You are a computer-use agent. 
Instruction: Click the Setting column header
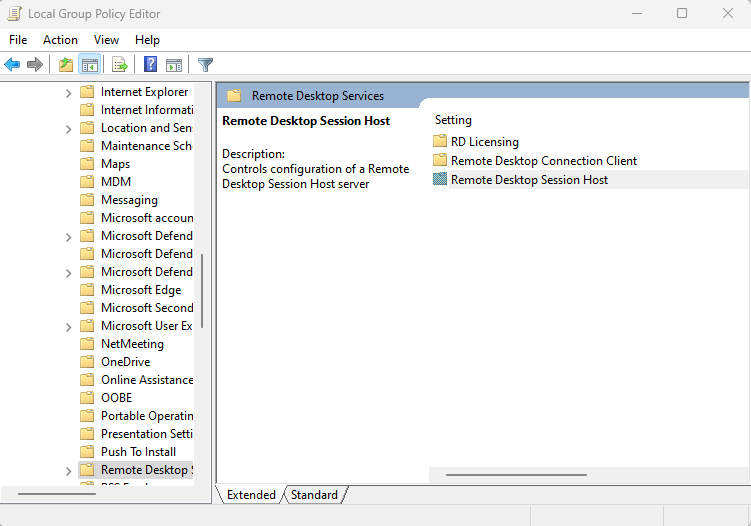pos(453,120)
